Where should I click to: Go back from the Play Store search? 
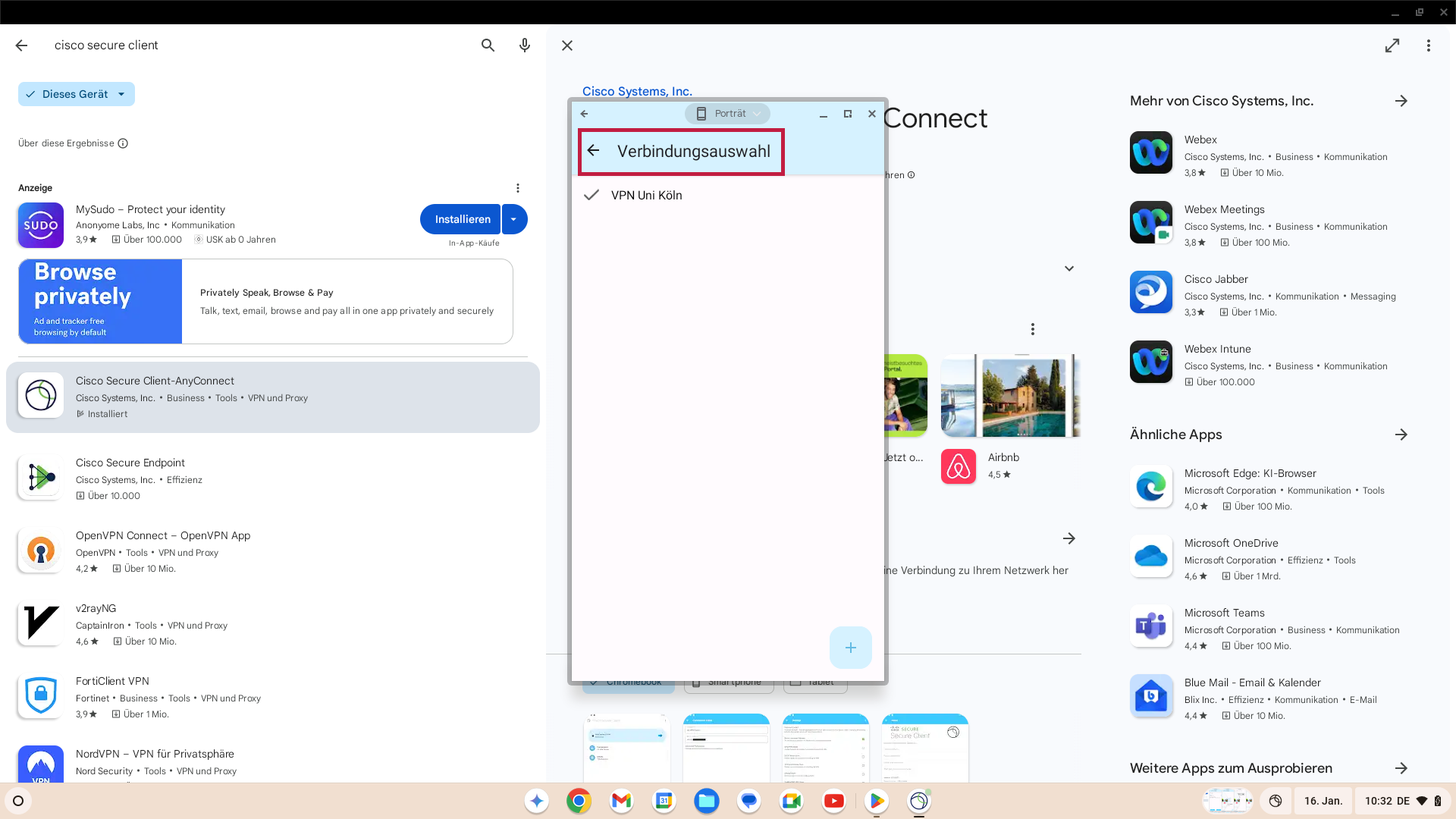pyautogui.click(x=21, y=45)
